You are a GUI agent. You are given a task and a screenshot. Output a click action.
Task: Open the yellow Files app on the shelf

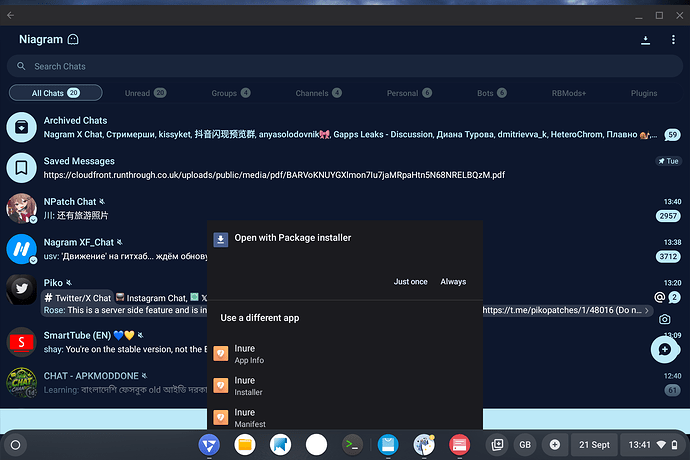(x=245, y=445)
